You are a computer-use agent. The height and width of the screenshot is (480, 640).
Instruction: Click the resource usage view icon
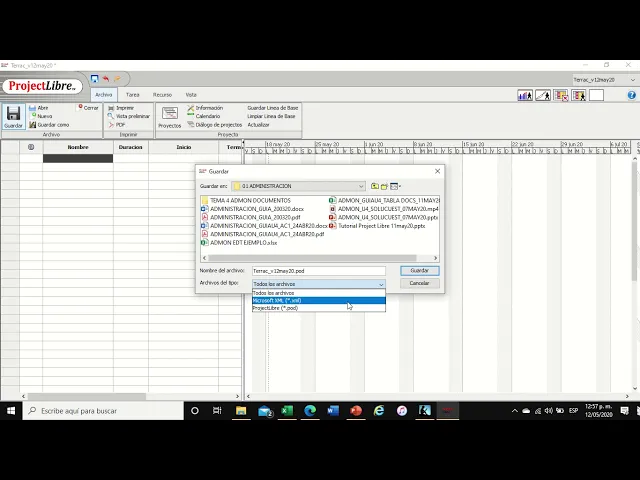(x=579, y=96)
